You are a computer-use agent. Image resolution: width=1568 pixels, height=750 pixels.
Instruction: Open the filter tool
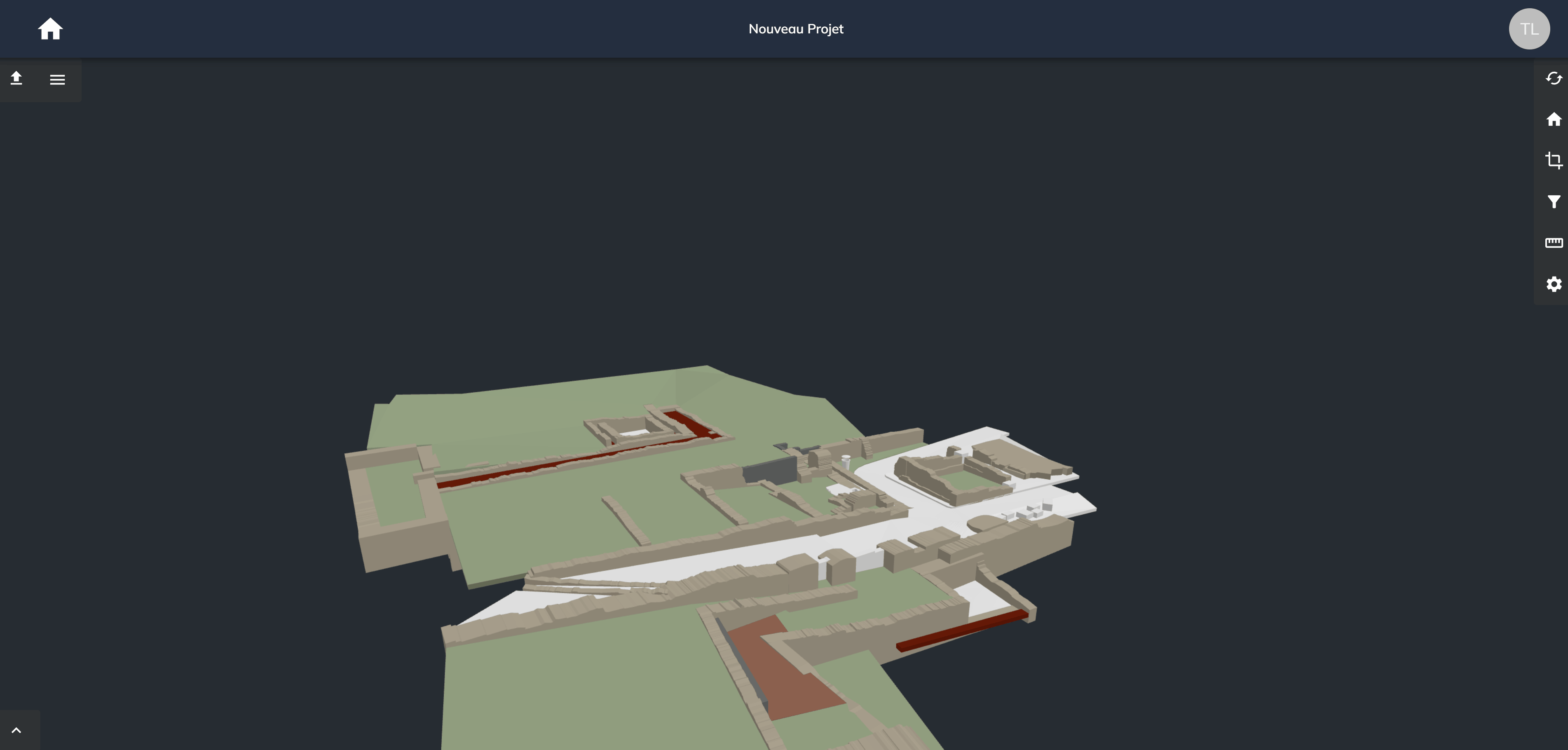click(x=1554, y=202)
